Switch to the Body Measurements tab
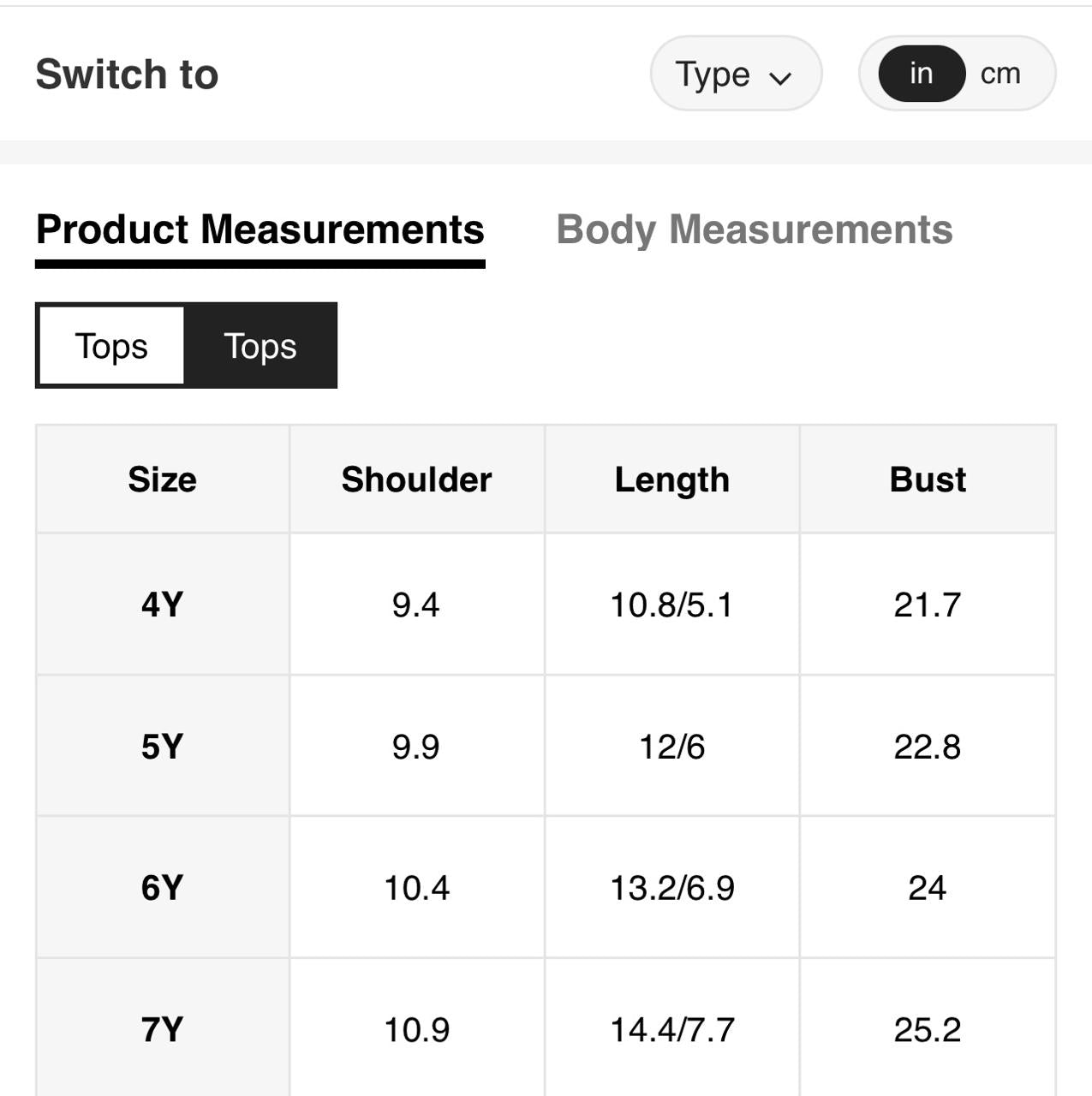 pyautogui.click(x=754, y=229)
